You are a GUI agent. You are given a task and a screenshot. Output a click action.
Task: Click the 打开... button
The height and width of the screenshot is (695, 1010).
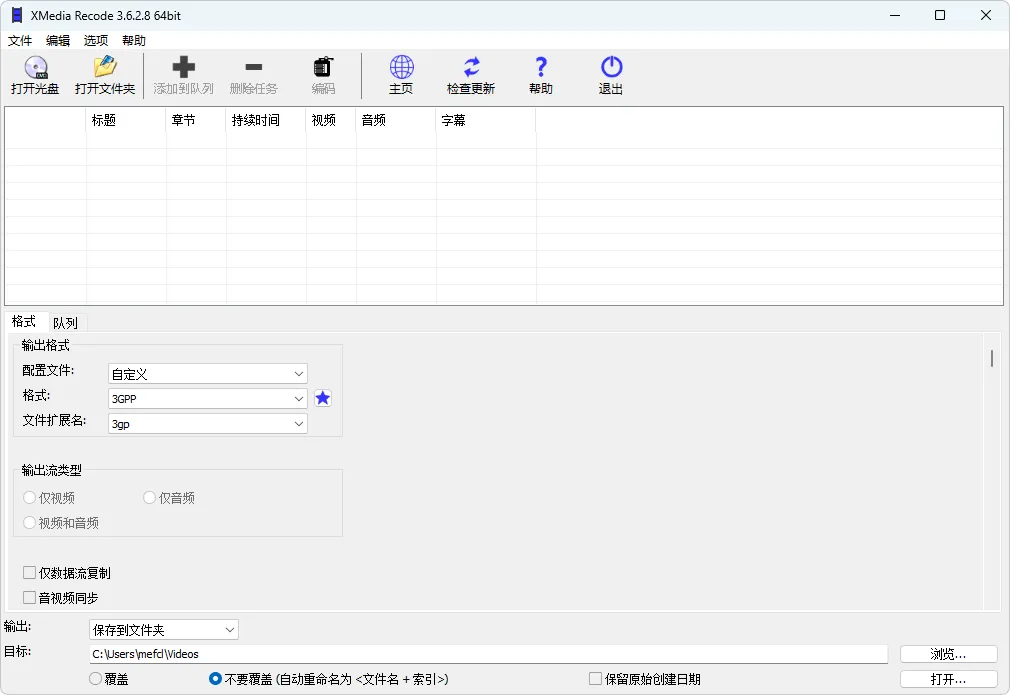[949, 679]
